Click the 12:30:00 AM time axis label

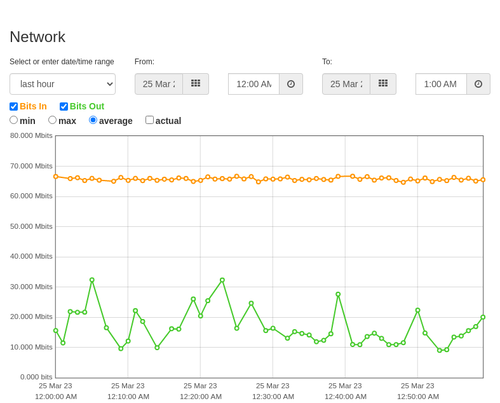tap(273, 397)
